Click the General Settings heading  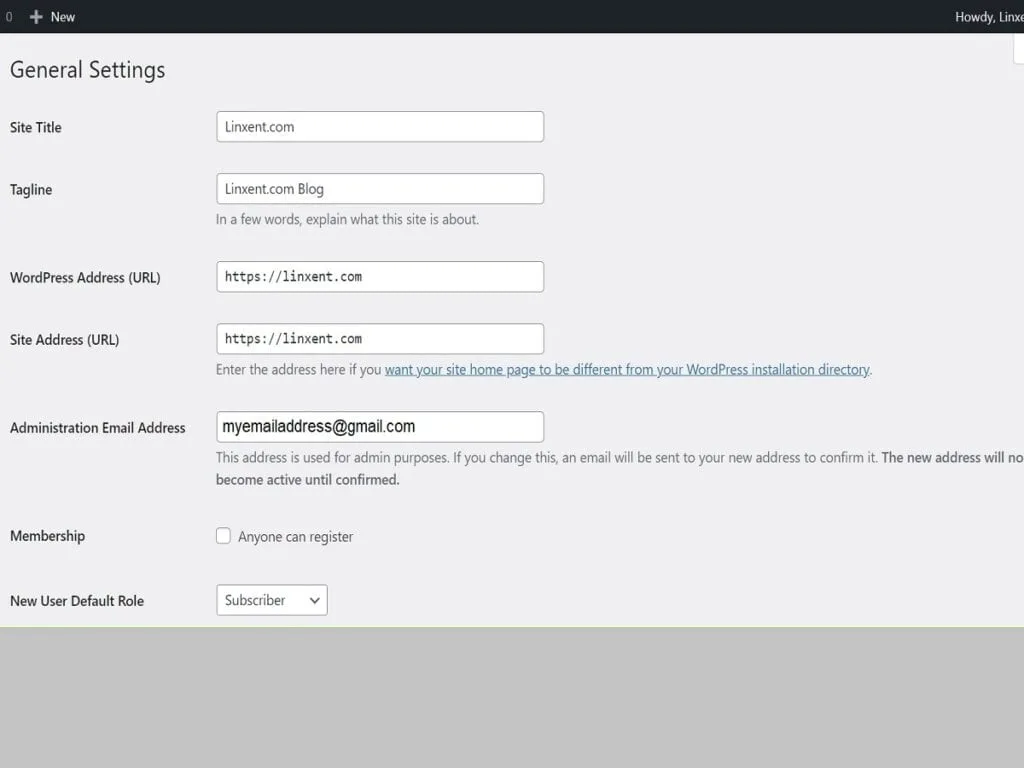(x=88, y=71)
